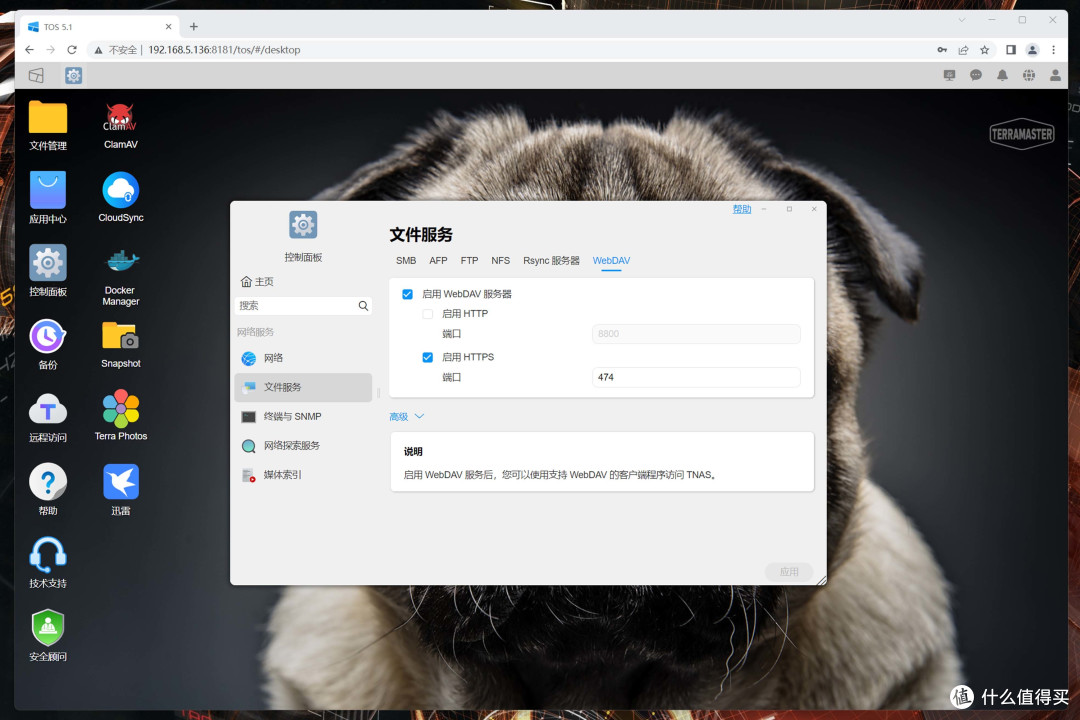Viewport: 1080px width, 720px height.
Task: Select the TOS 5.1 browser tab
Action: pyautogui.click(x=100, y=26)
